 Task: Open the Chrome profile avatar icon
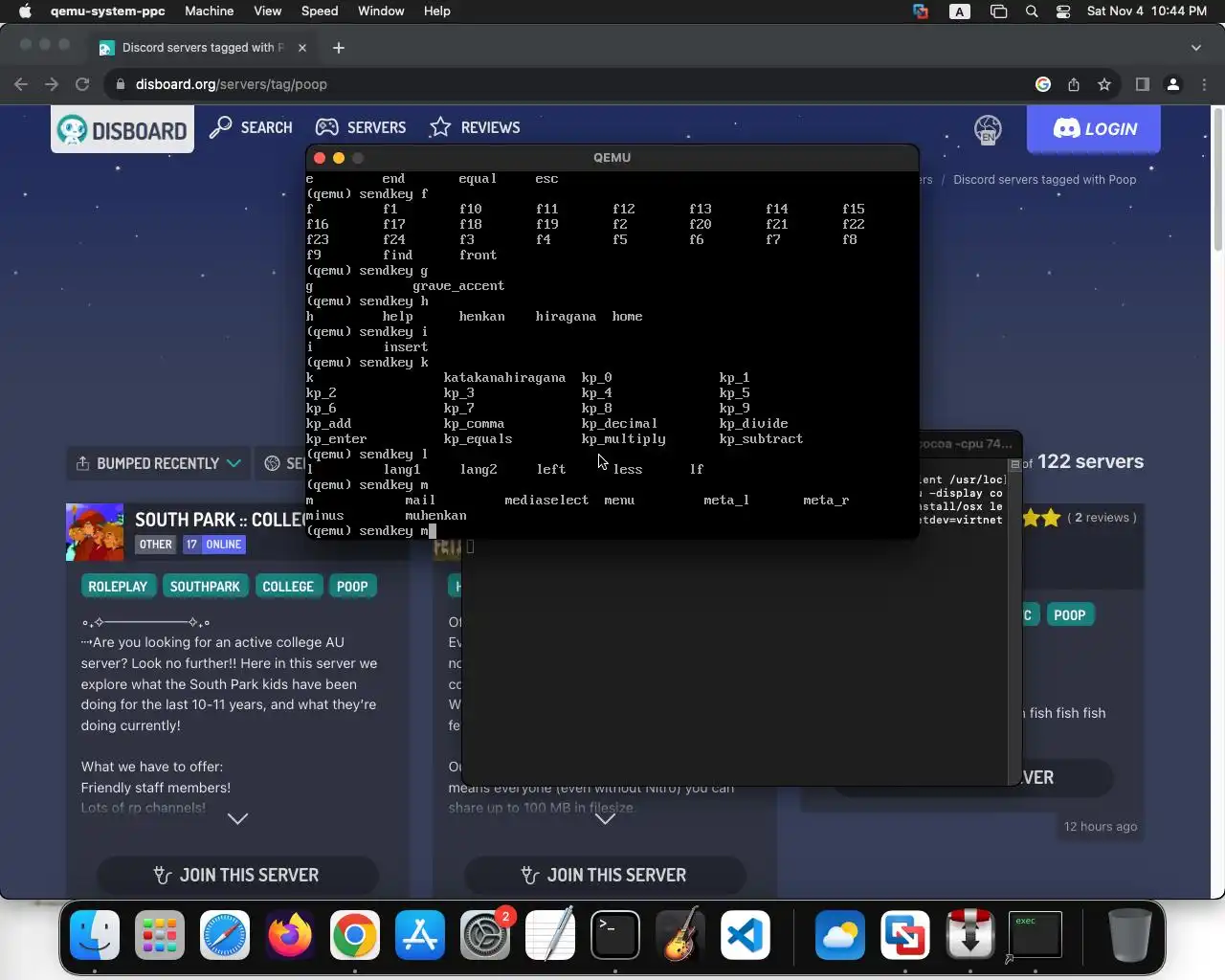[1173, 84]
